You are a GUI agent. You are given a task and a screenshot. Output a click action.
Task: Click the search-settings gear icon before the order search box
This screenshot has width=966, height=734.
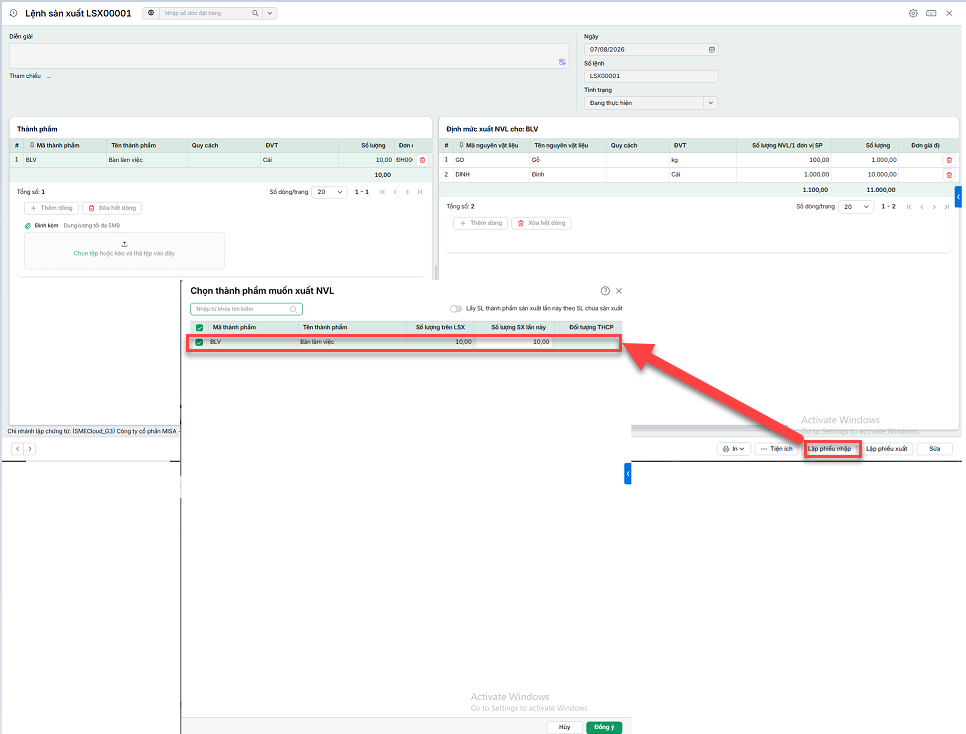click(151, 13)
